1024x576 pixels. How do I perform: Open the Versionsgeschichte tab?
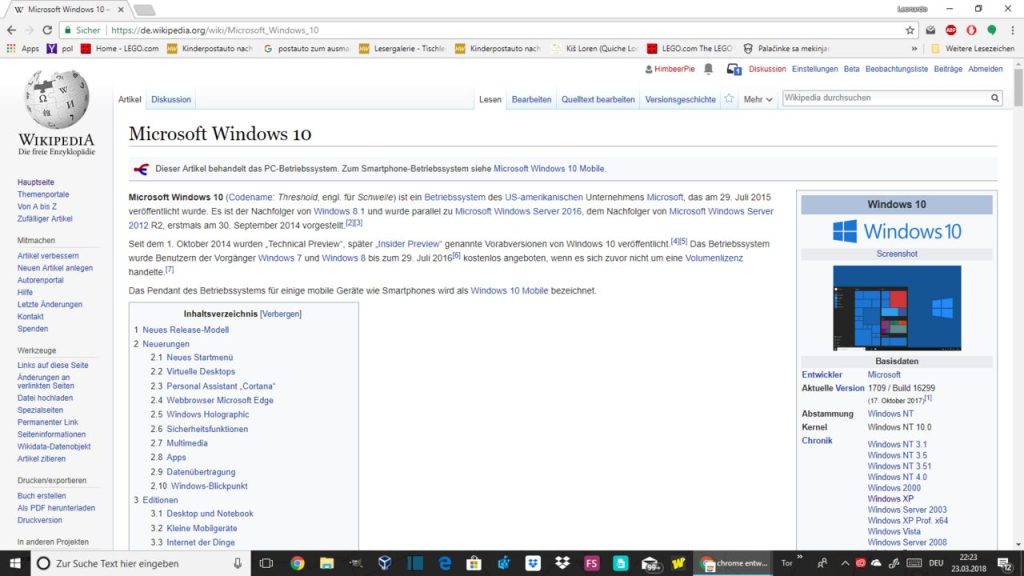pos(680,99)
